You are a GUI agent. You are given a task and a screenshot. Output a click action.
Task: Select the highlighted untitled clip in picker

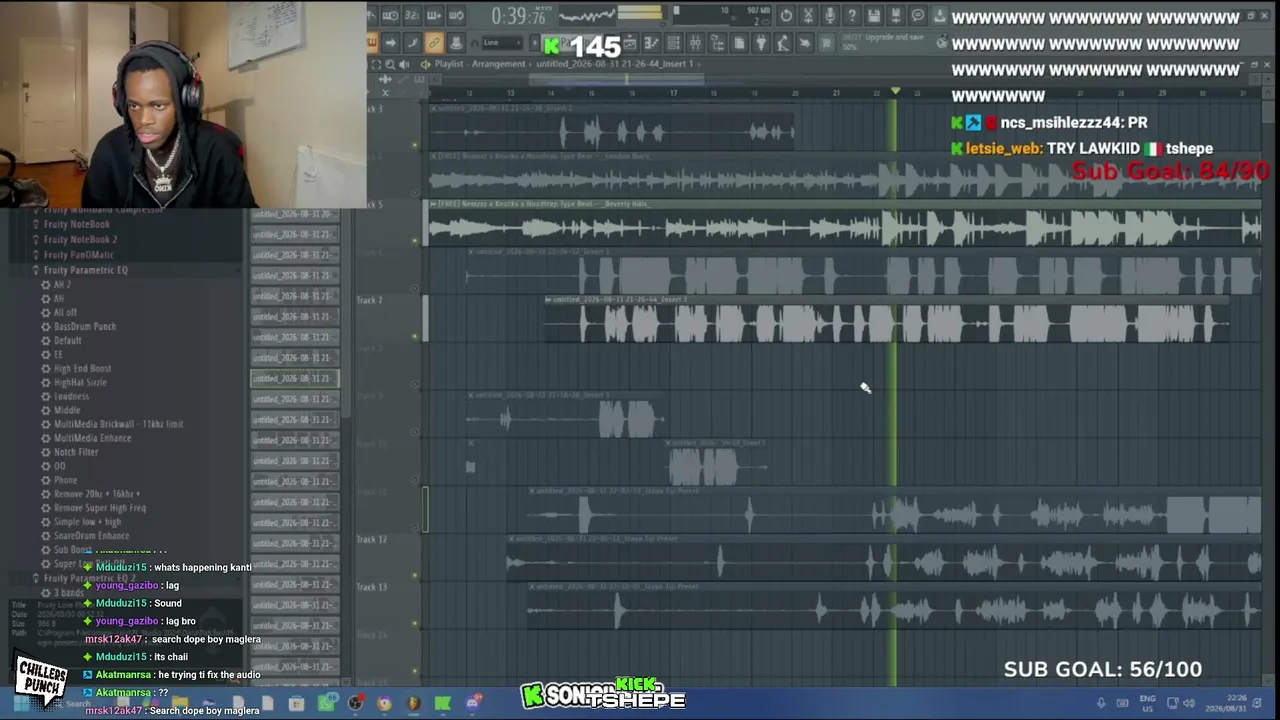294,379
